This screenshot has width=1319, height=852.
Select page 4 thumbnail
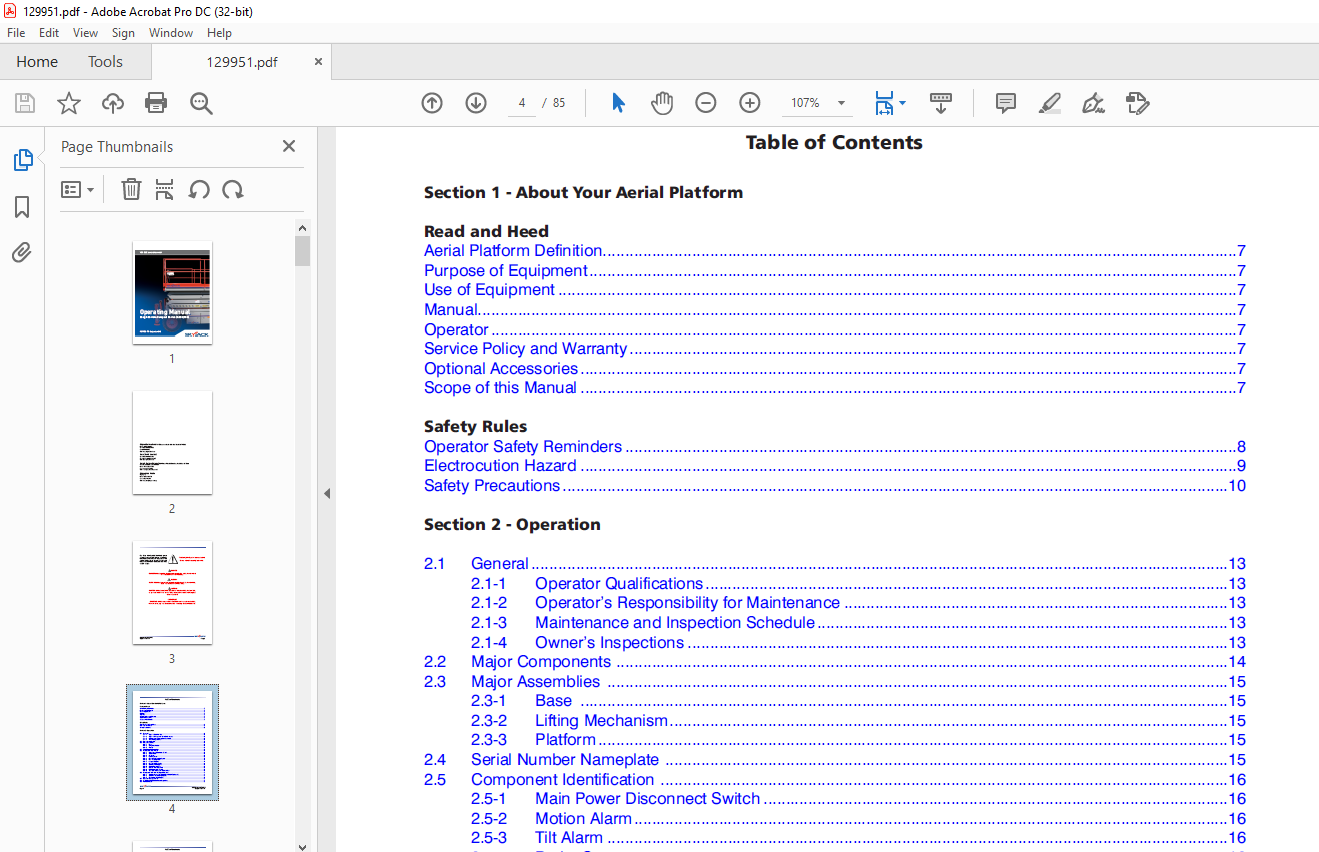pos(172,742)
